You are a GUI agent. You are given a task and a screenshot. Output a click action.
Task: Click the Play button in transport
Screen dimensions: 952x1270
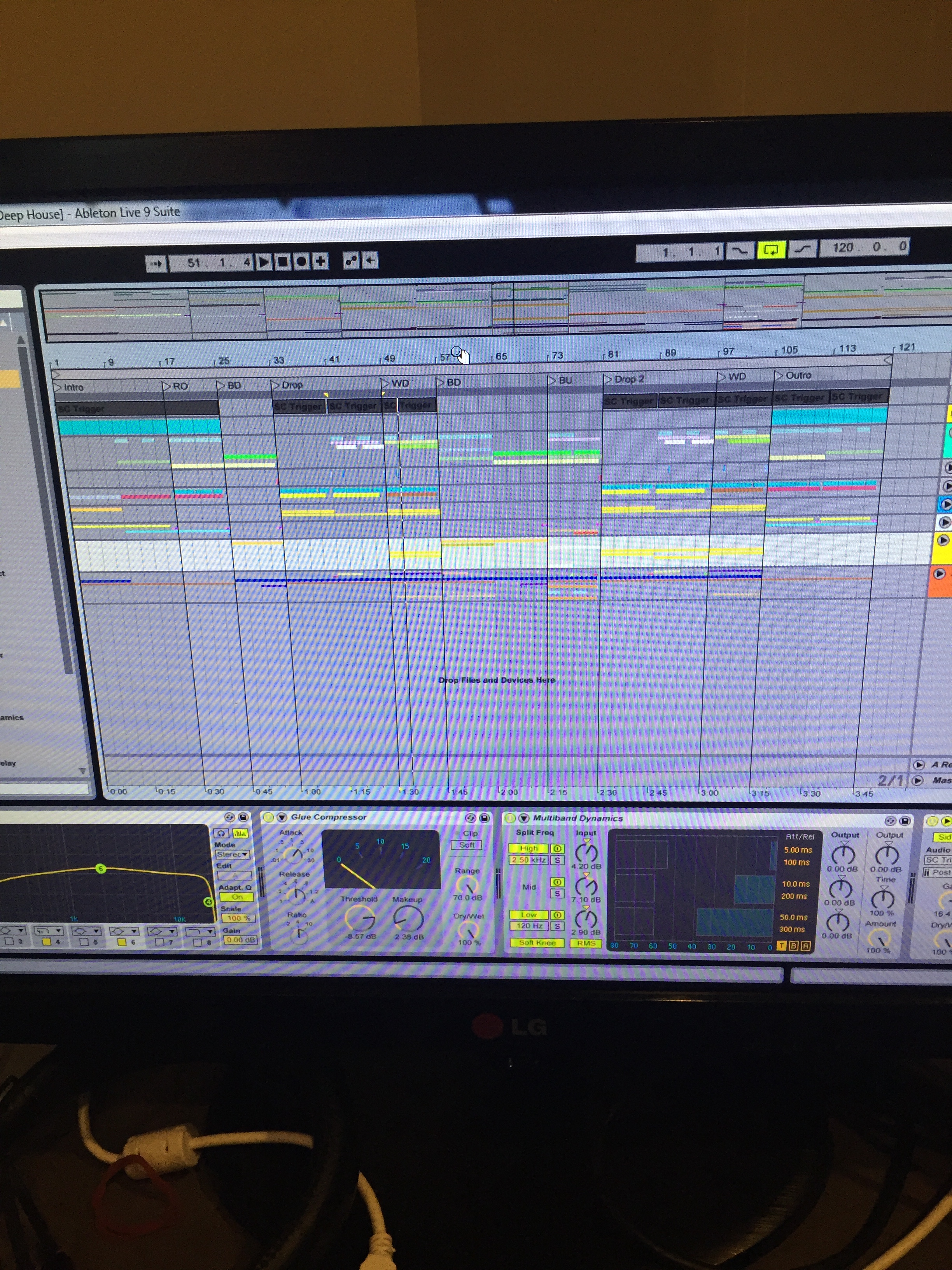[264, 262]
